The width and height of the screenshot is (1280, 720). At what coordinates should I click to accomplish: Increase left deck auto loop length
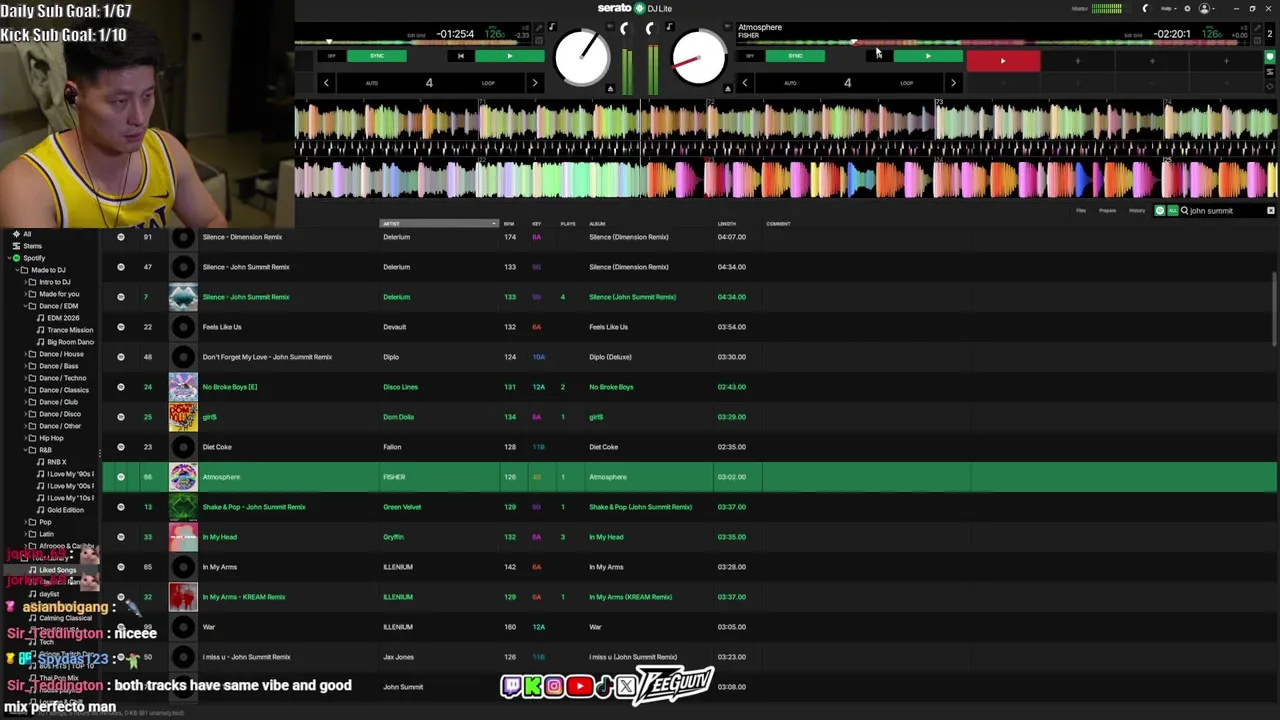pyautogui.click(x=534, y=83)
